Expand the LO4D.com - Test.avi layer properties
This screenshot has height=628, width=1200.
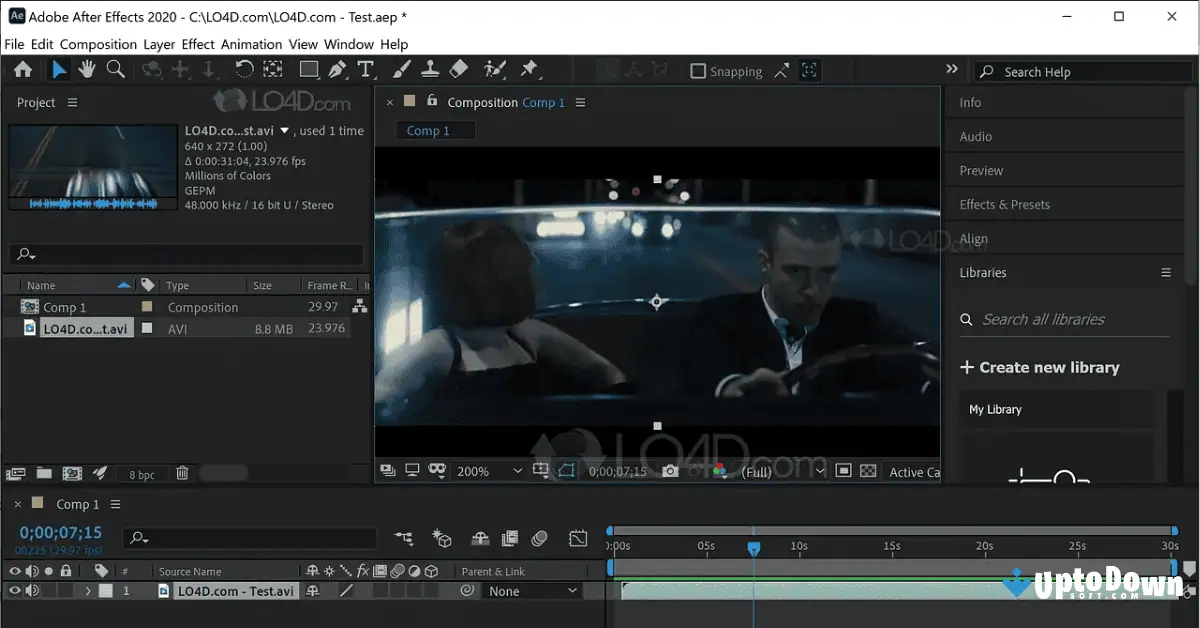point(90,590)
